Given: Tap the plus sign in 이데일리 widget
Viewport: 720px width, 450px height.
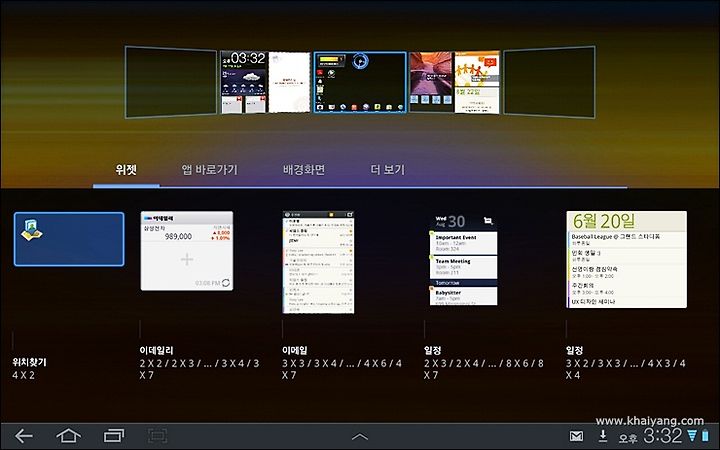Looking at the screenshot, I should tap(187, 259).
